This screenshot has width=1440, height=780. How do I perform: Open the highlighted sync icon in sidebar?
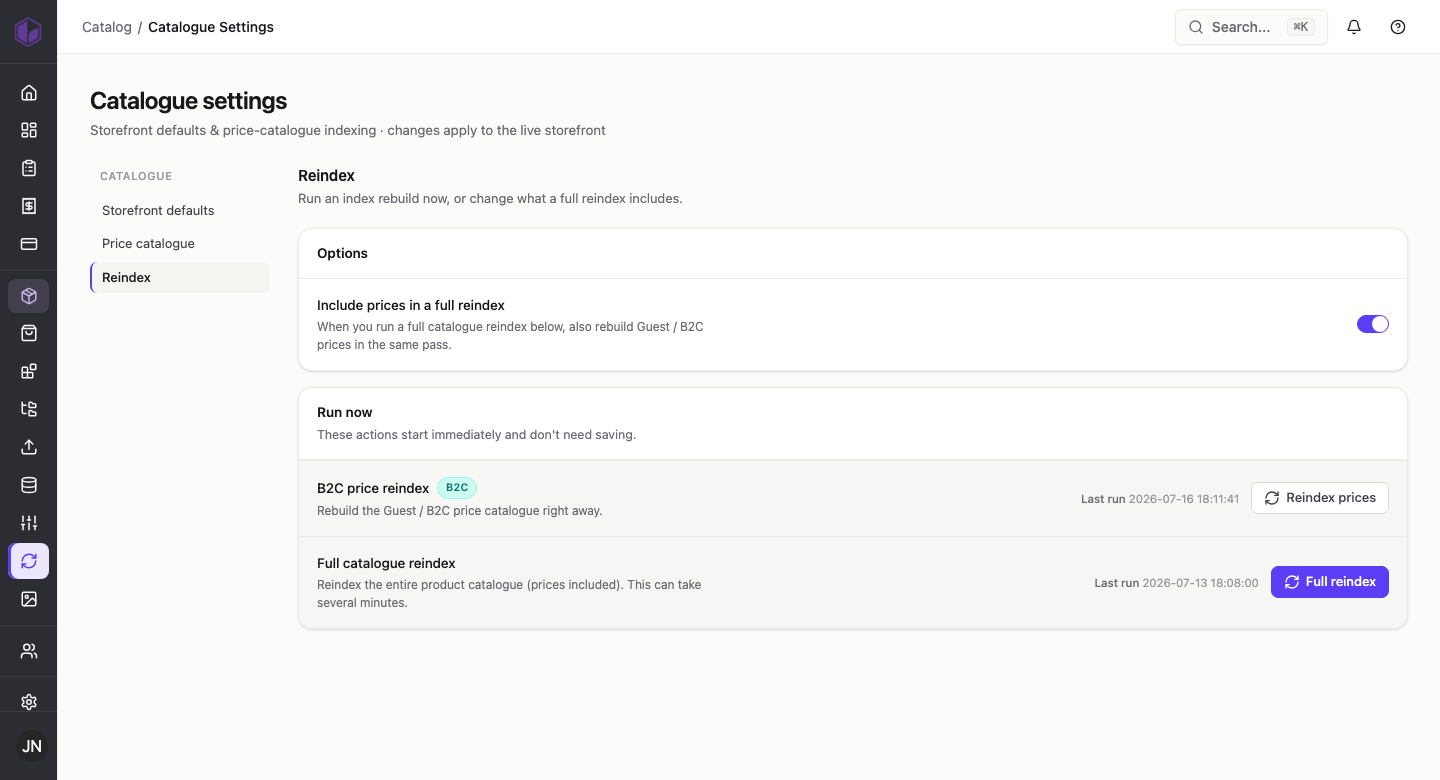click(29, 561)
